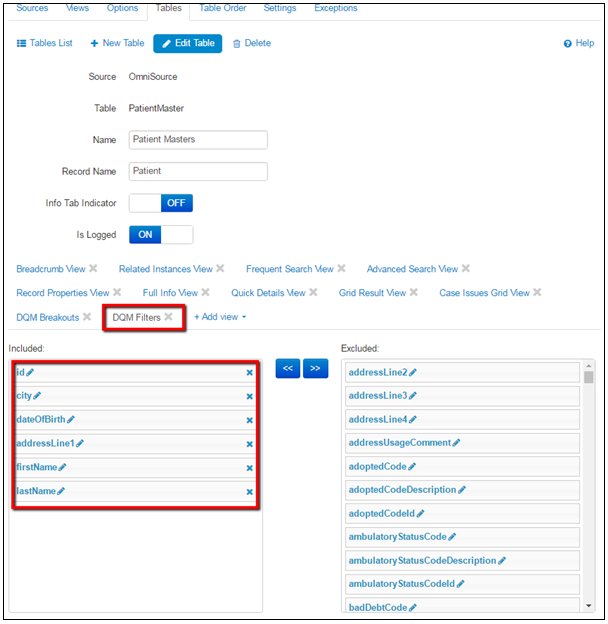Click the pencil icon next to dateOfBirth

[71, 419]
